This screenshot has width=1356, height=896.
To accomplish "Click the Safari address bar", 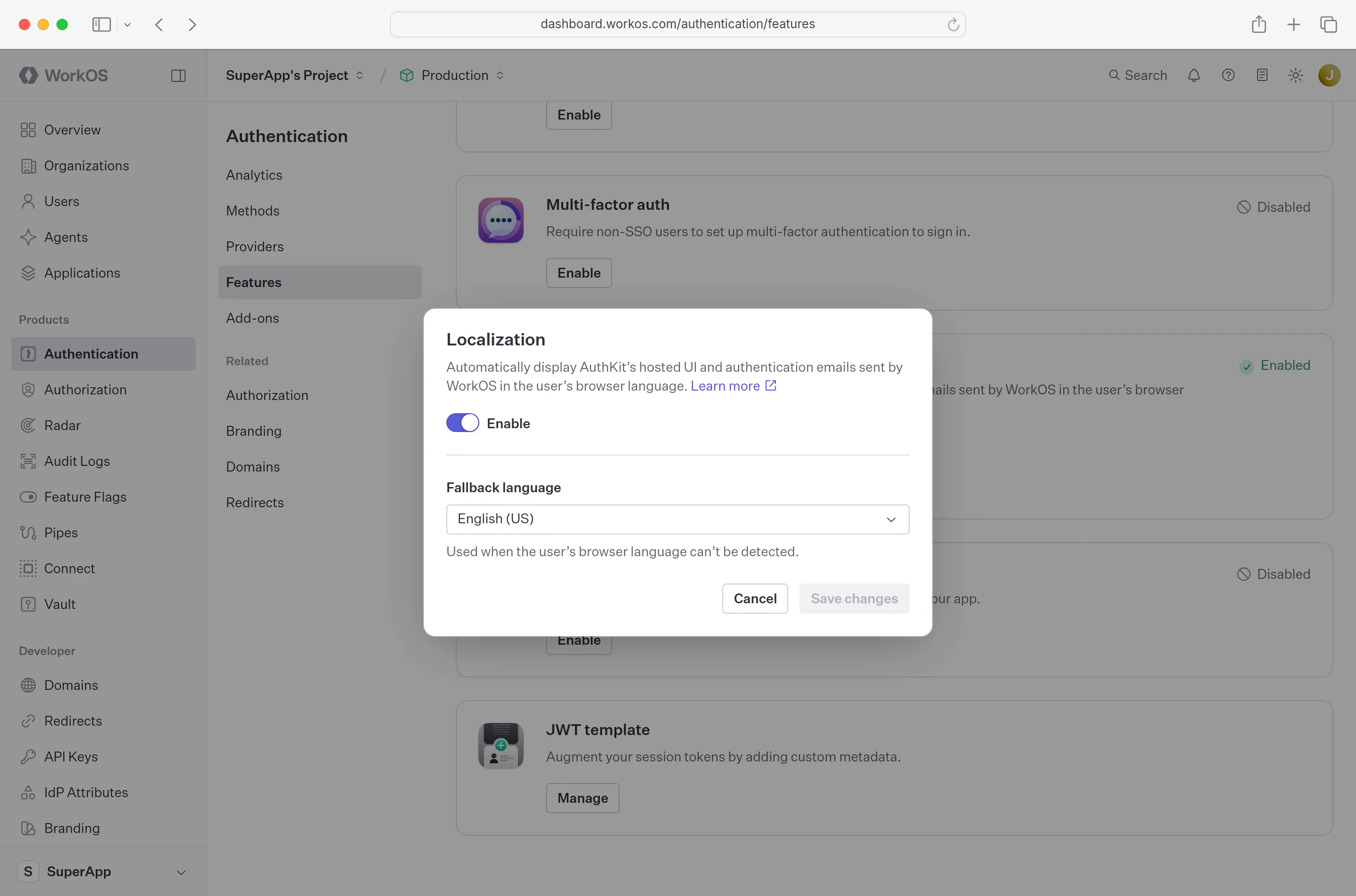I will pyautogui.click(x=678, y=24).
